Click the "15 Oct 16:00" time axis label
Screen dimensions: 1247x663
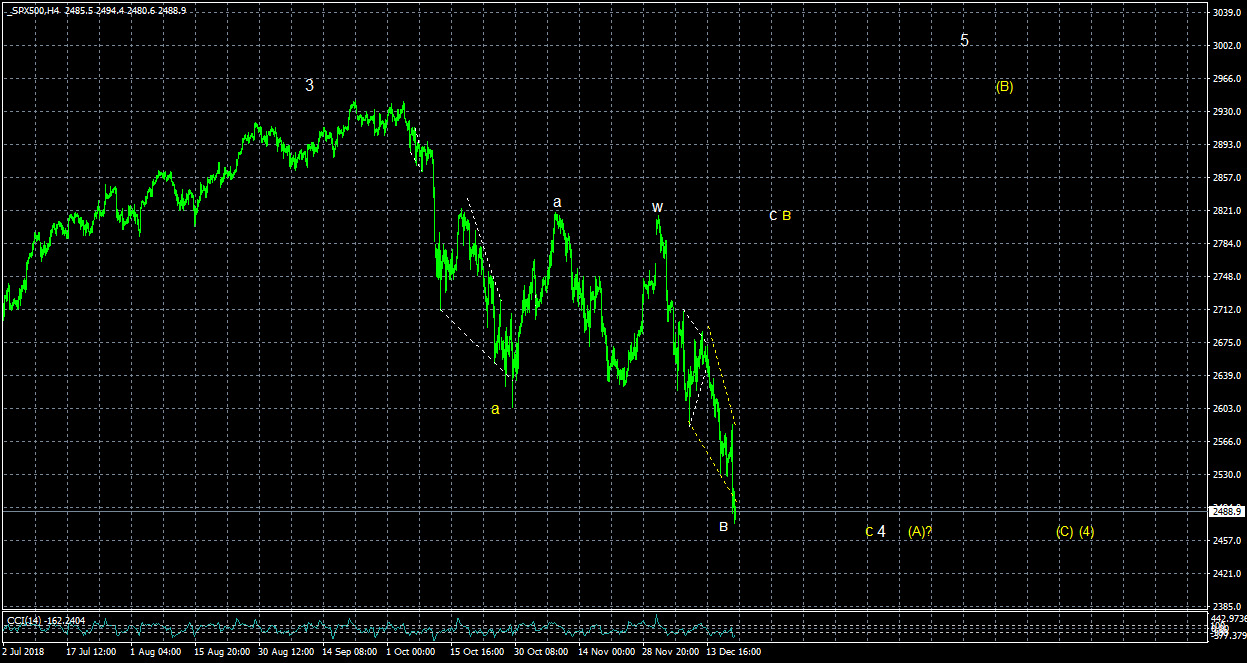477,652
